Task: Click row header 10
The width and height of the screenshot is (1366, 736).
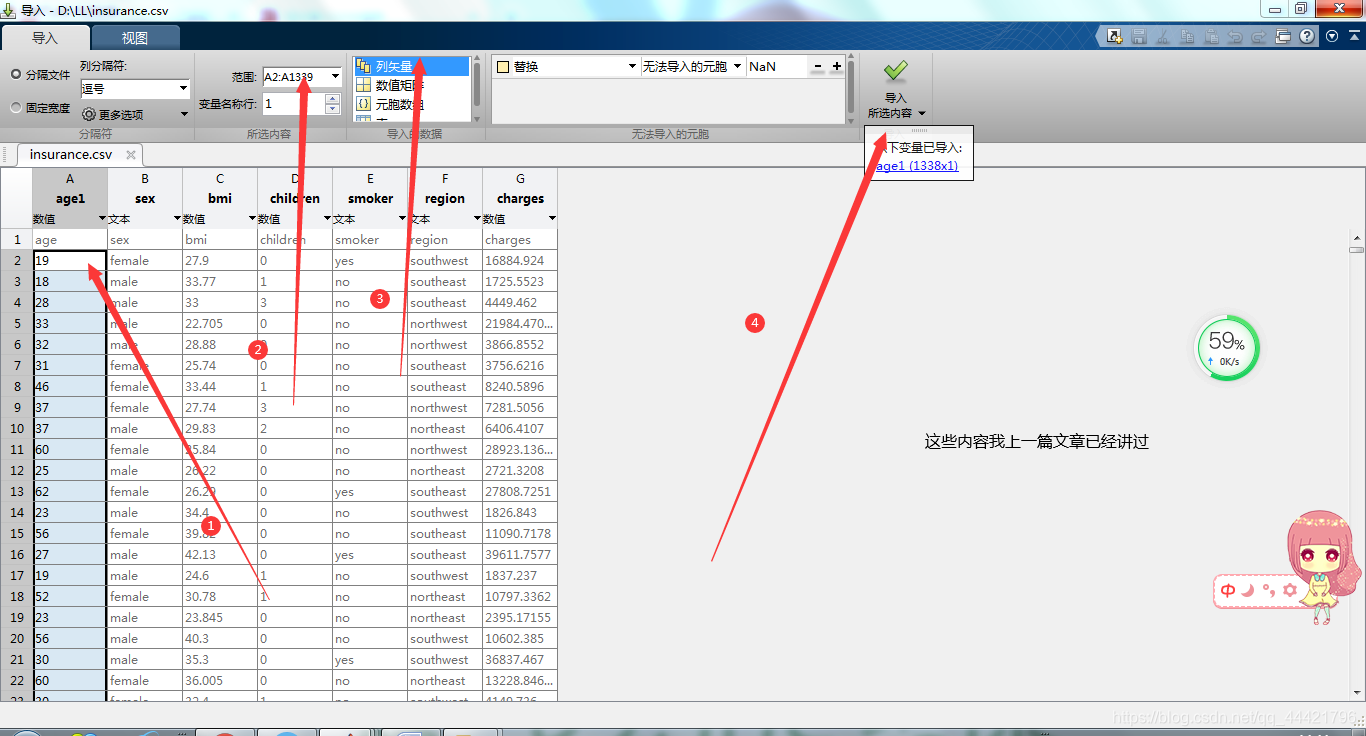Action: click(16, 428)
